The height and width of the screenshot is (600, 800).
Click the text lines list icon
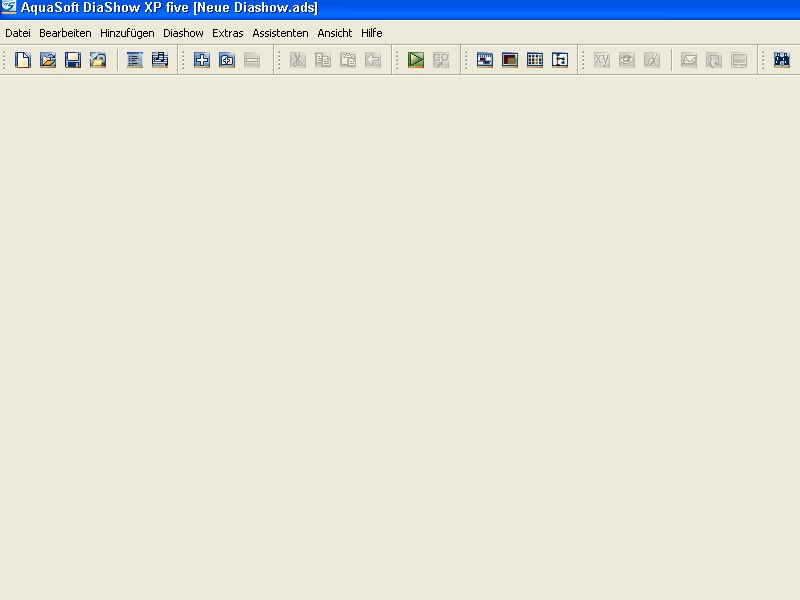pyautogui.click(x=135, y=60)
